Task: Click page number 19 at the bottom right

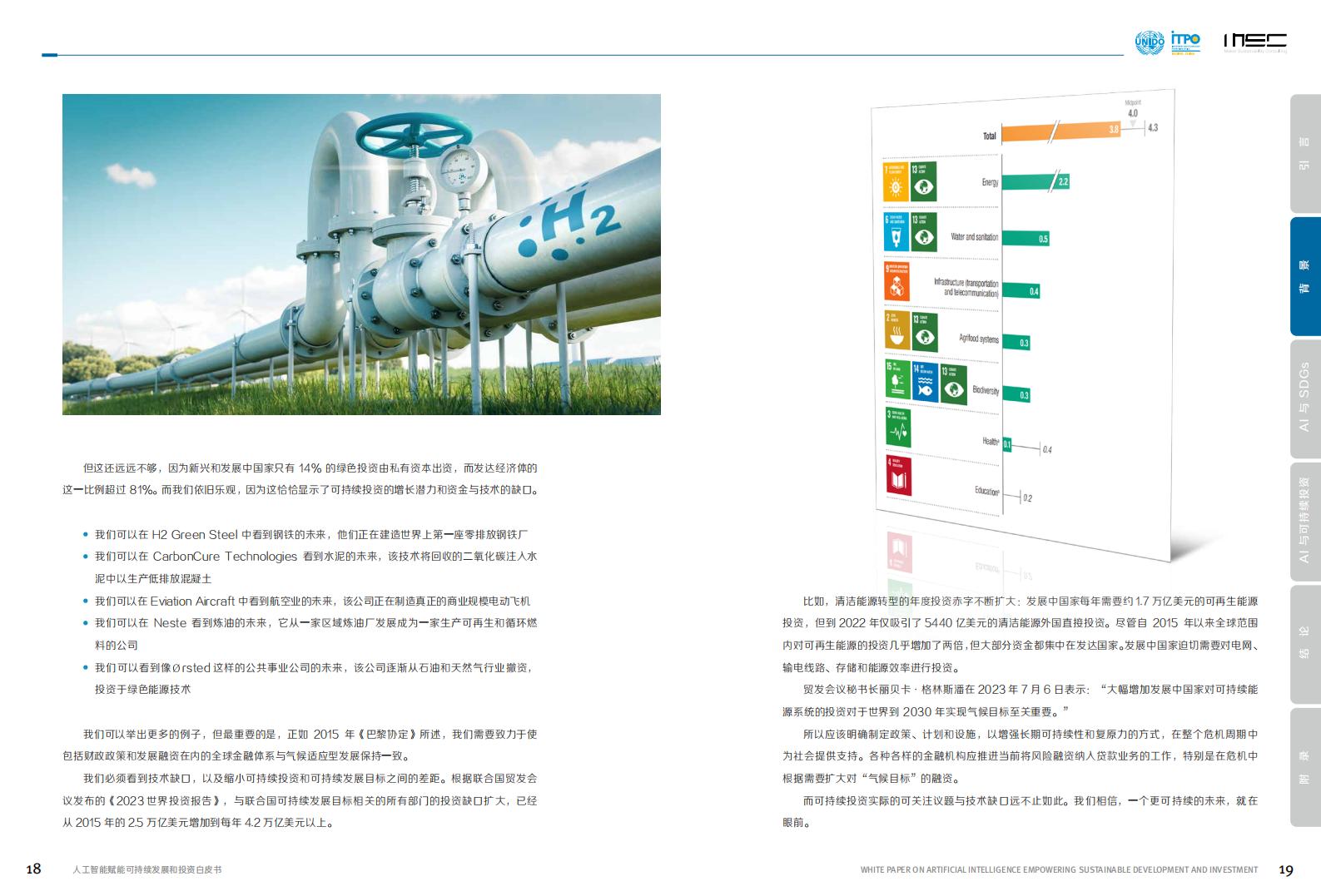Action: pyautogui.click(x=1285, y=870)
